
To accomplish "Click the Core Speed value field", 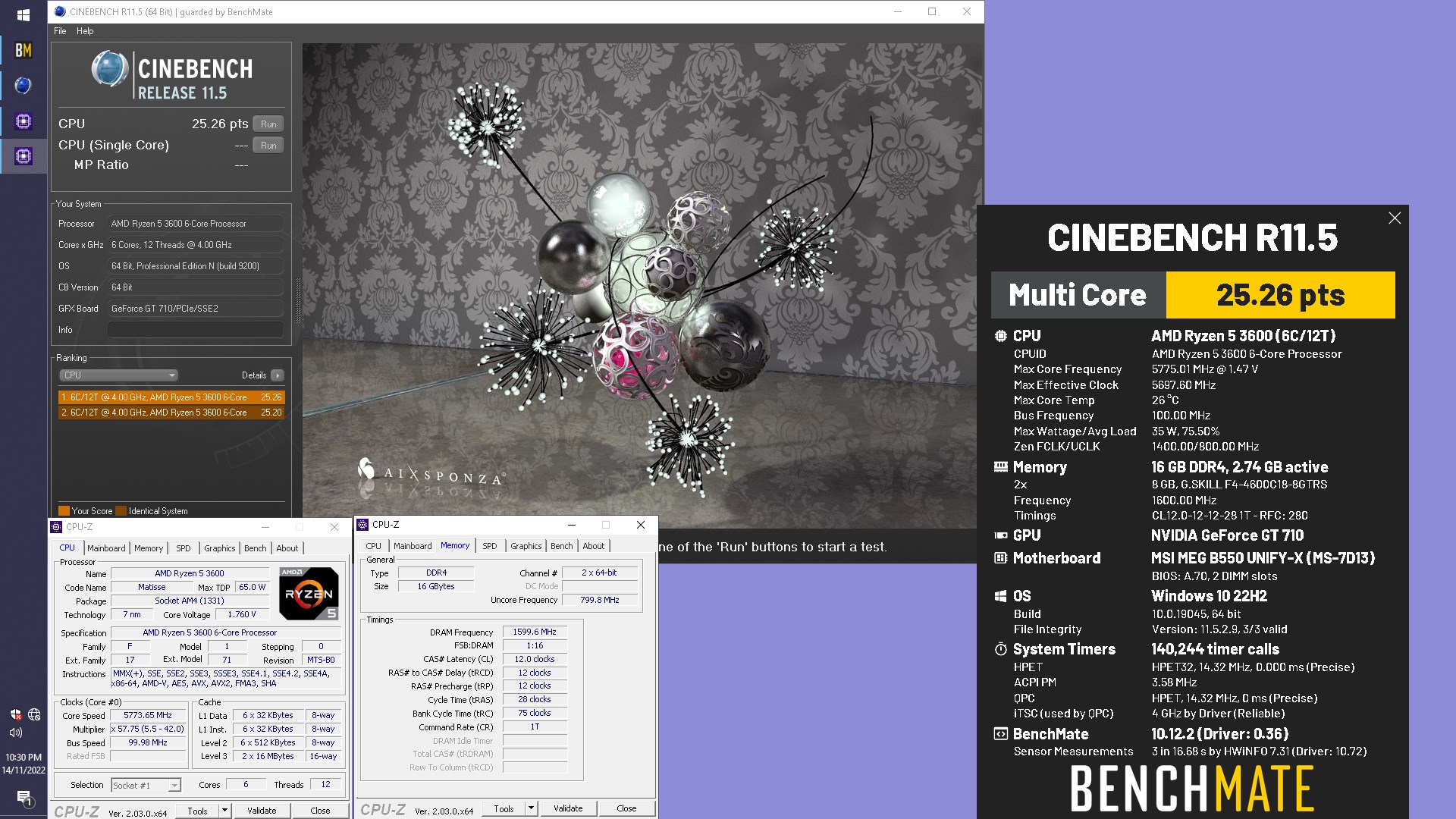I will tap(148, 716).
